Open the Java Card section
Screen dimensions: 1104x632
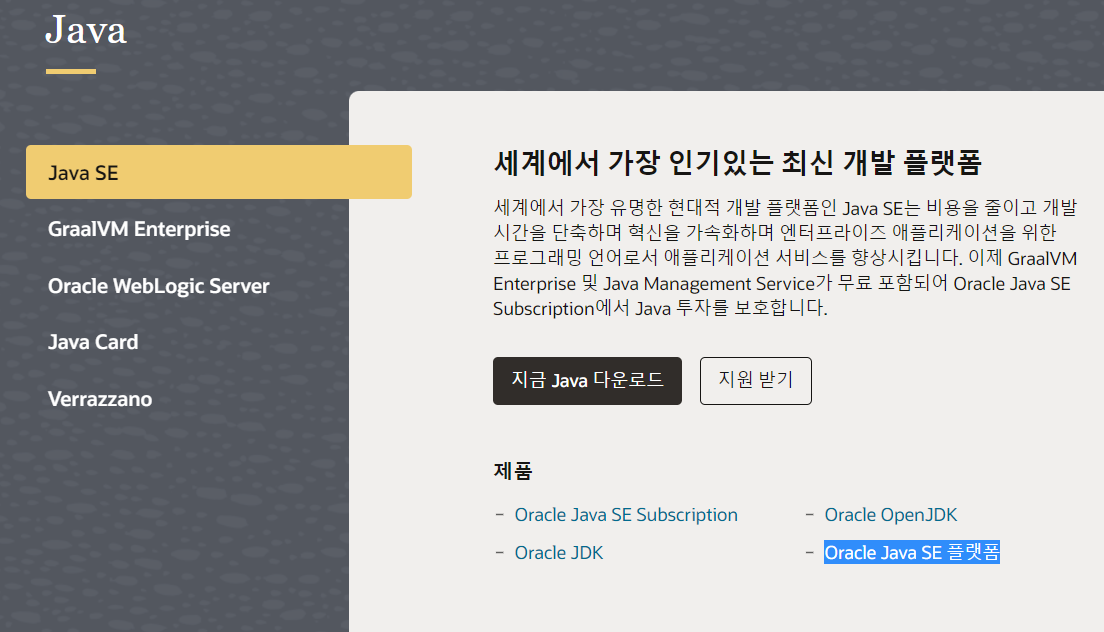[x=93, y=342]
